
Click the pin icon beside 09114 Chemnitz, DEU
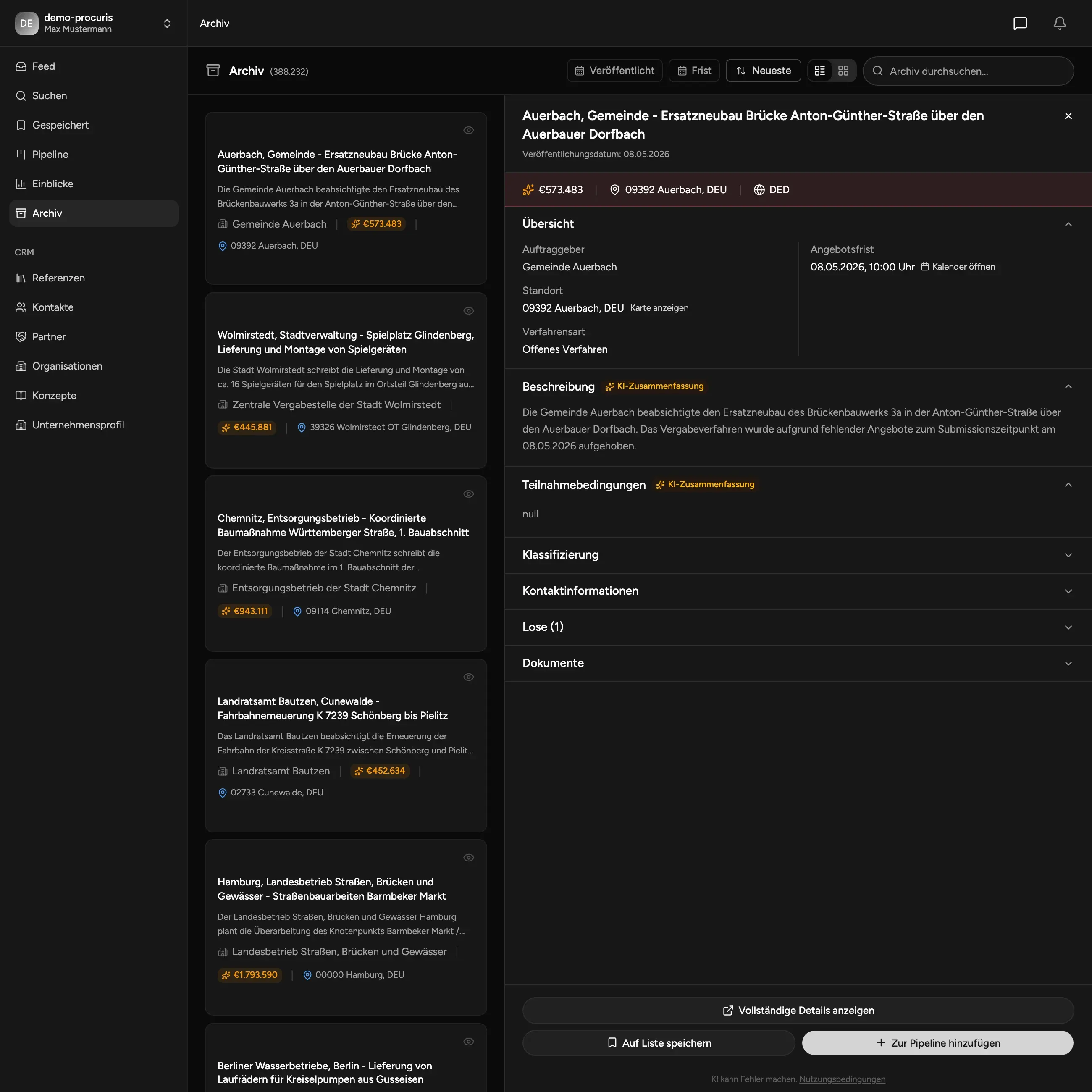[297, 611]
